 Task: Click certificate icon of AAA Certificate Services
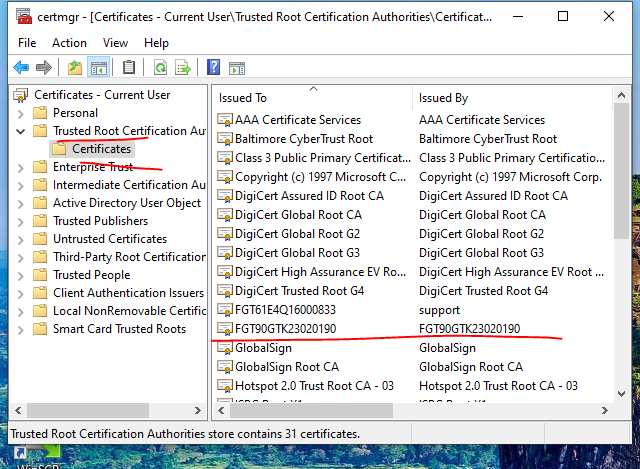click(225, 120)
